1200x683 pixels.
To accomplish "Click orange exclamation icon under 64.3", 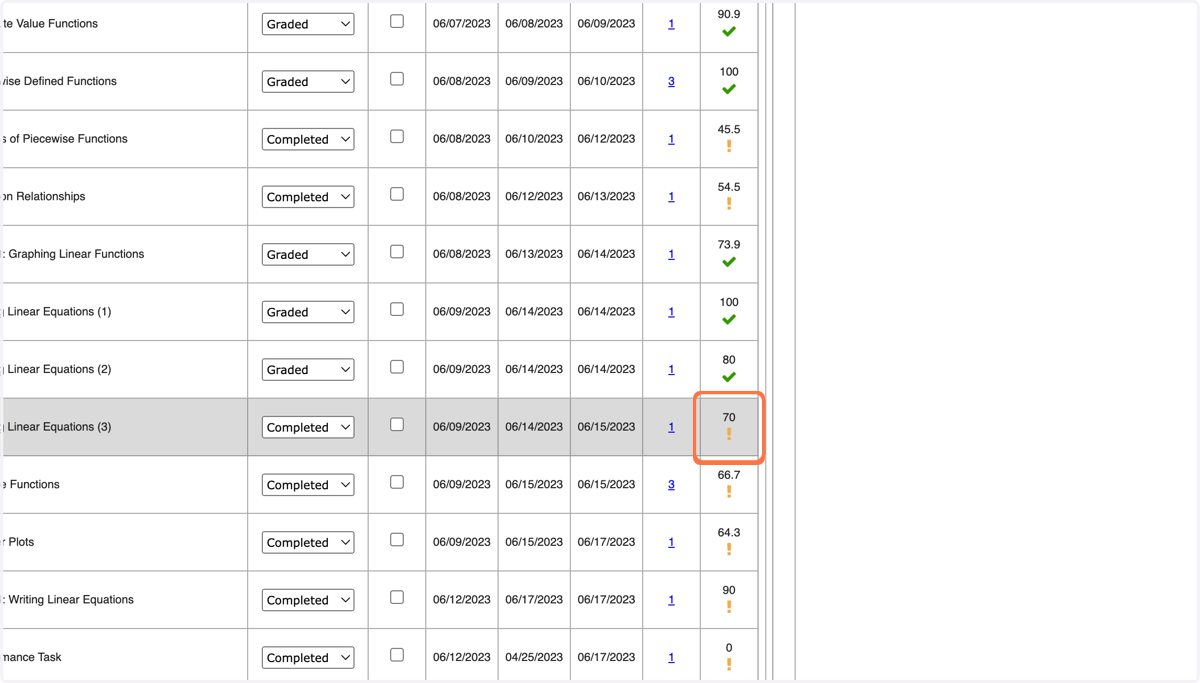I will coord(729,549).
